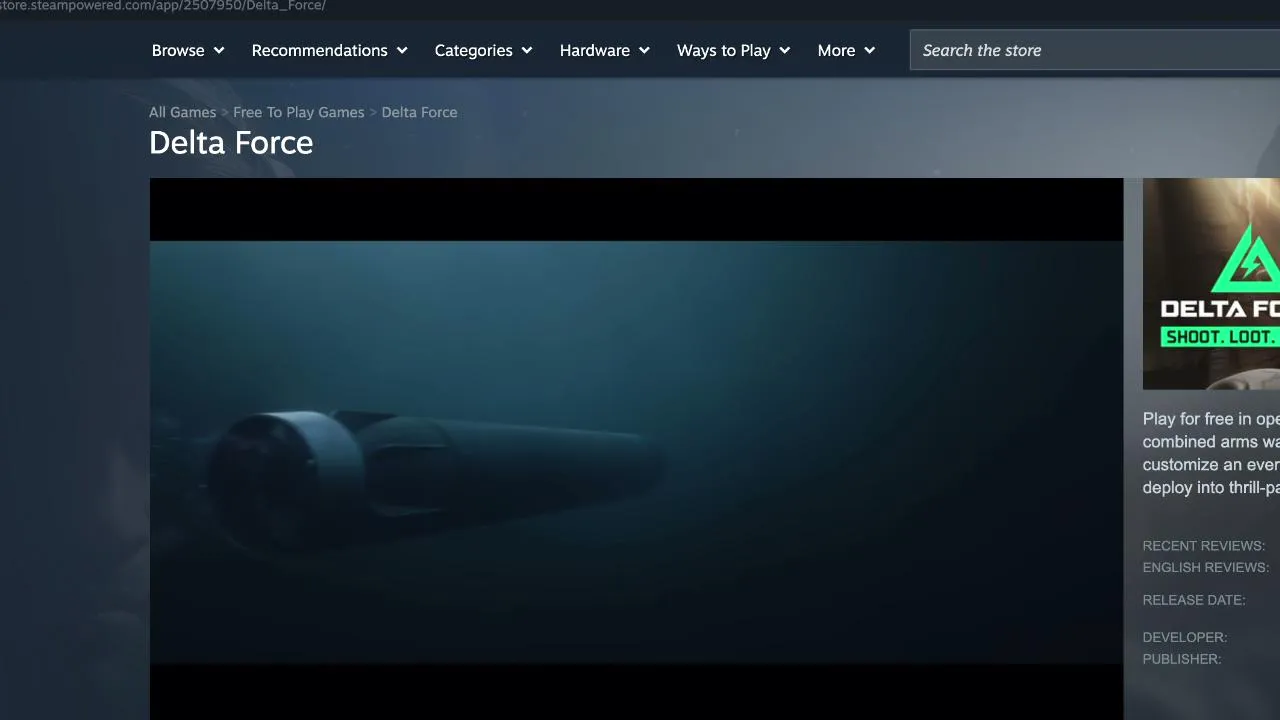
Task: Click the DEVELOPER label
Action: (x=1185, y=637)
